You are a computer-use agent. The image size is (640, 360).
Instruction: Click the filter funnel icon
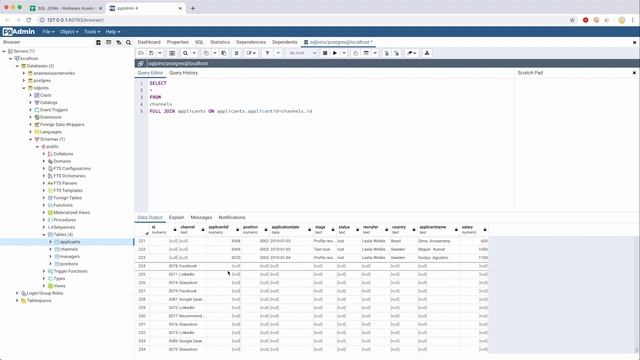pos(267,53)
